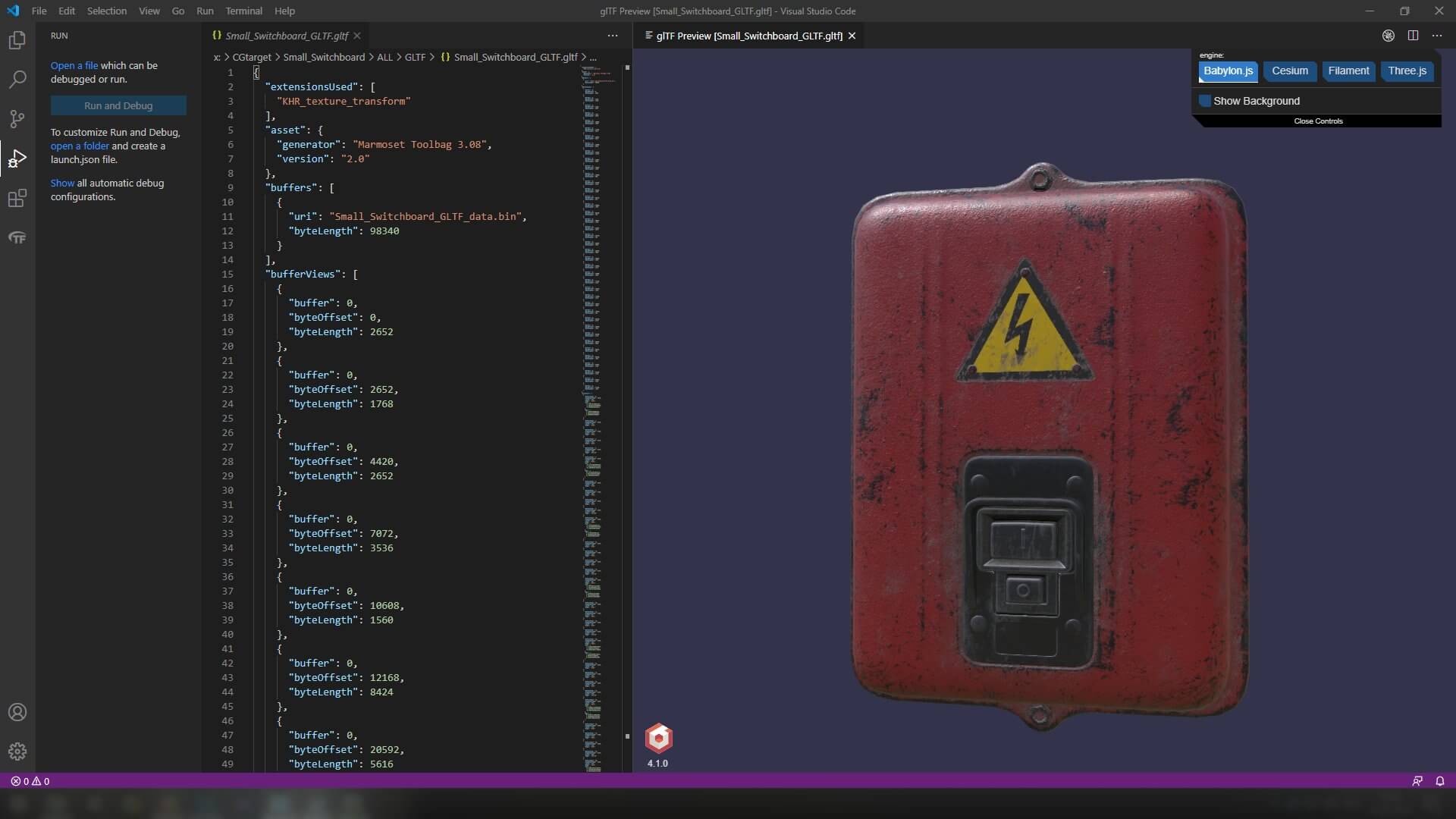Open the Accounts icon in activity bar

point(17,712)
